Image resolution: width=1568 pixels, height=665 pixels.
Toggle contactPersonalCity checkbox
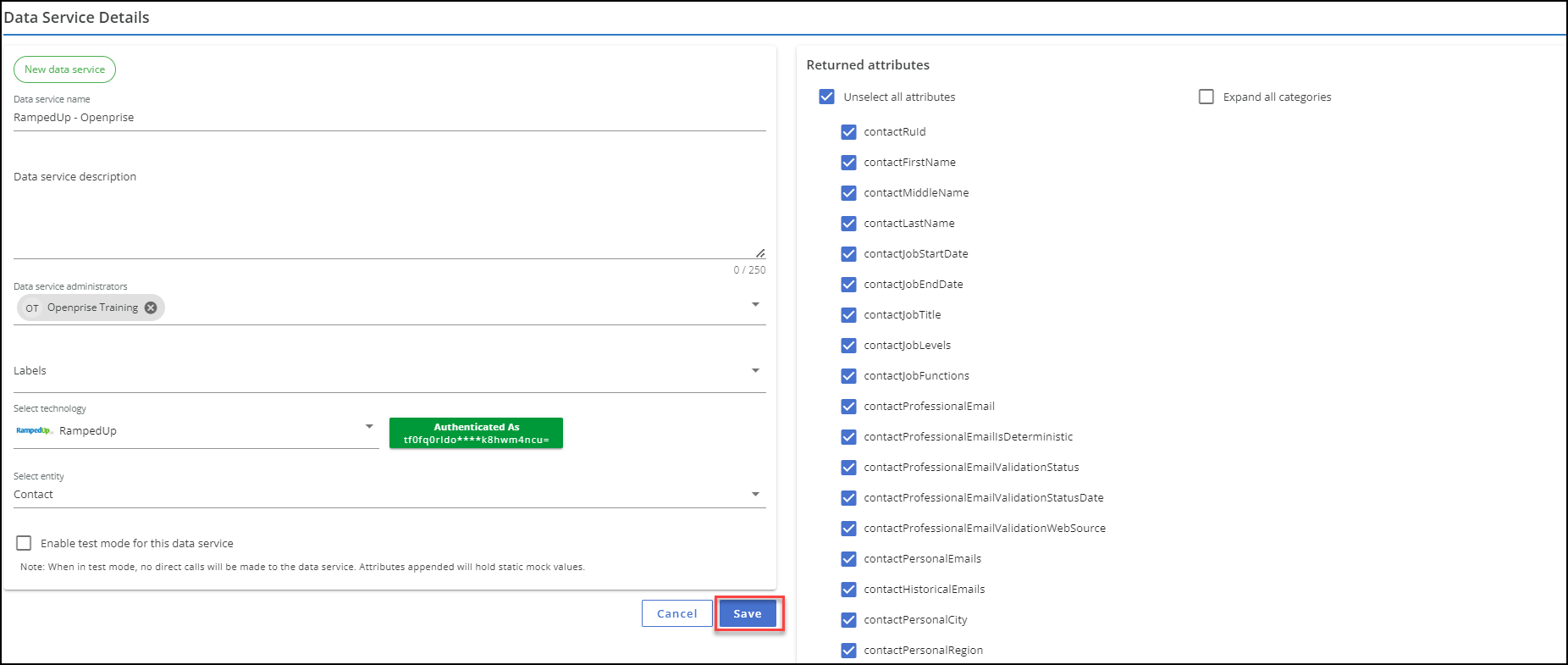pyautogui.click(x=848, y=619)
